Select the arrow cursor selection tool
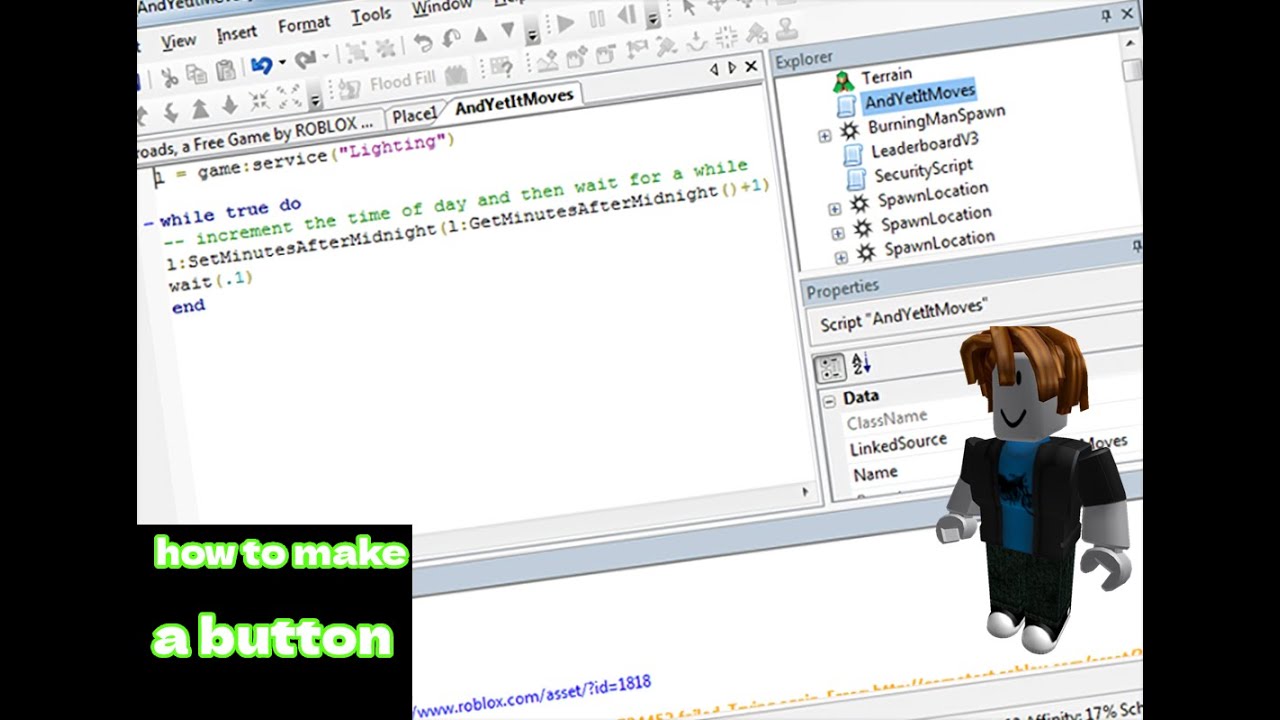1280x720 pixels. click(x=688, y=8)
